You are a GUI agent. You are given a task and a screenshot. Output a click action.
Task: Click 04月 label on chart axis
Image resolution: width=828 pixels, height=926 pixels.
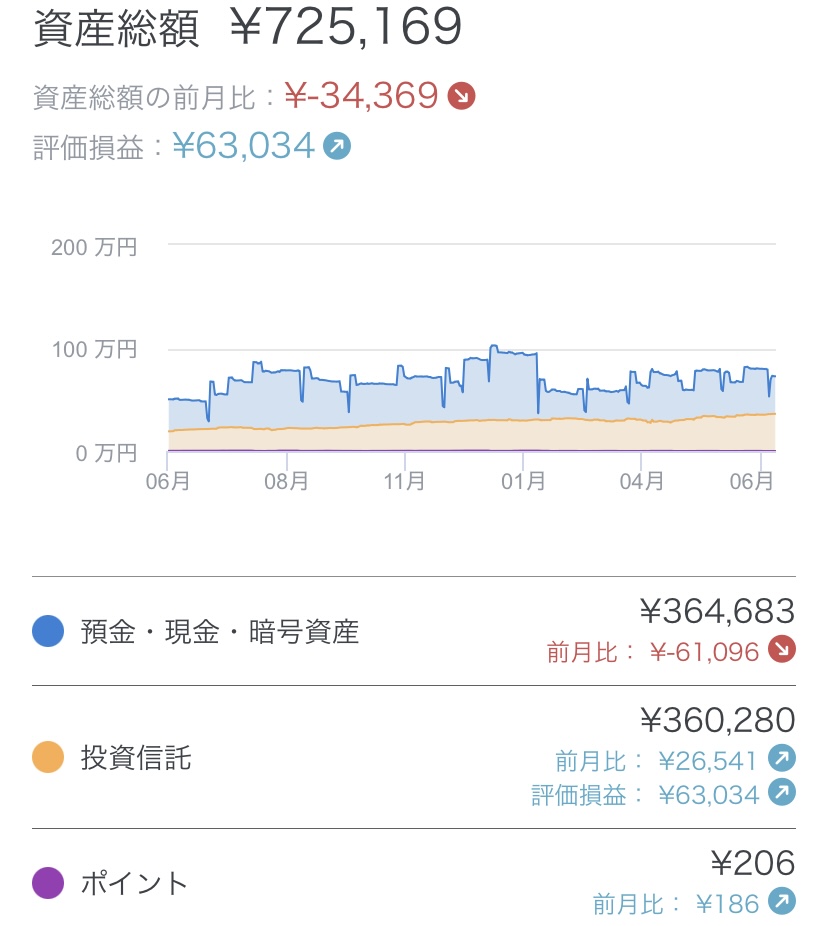(x=641, y=481)
